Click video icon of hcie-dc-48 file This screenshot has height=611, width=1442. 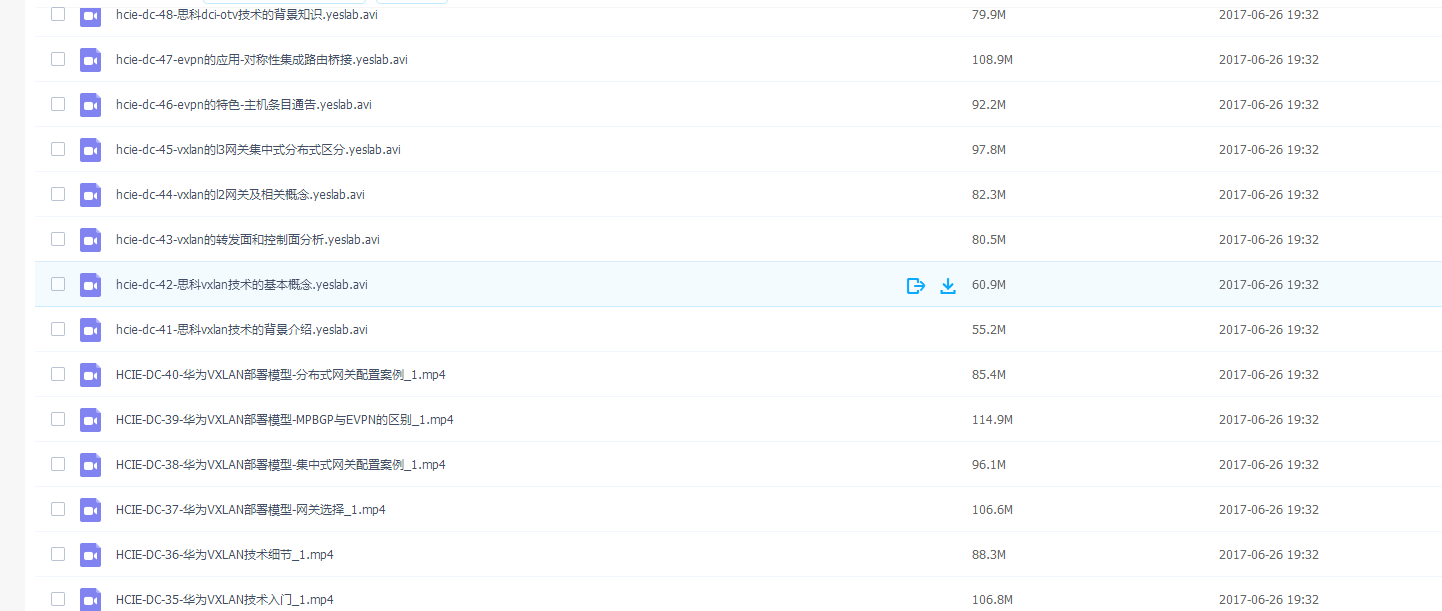(x=91, y=15)
